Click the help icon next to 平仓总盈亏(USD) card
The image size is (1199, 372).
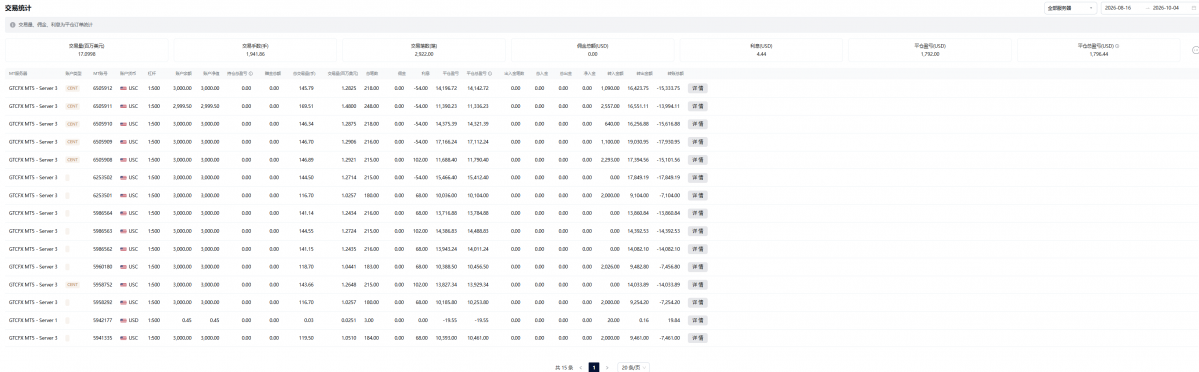[x=1117, y=46]
